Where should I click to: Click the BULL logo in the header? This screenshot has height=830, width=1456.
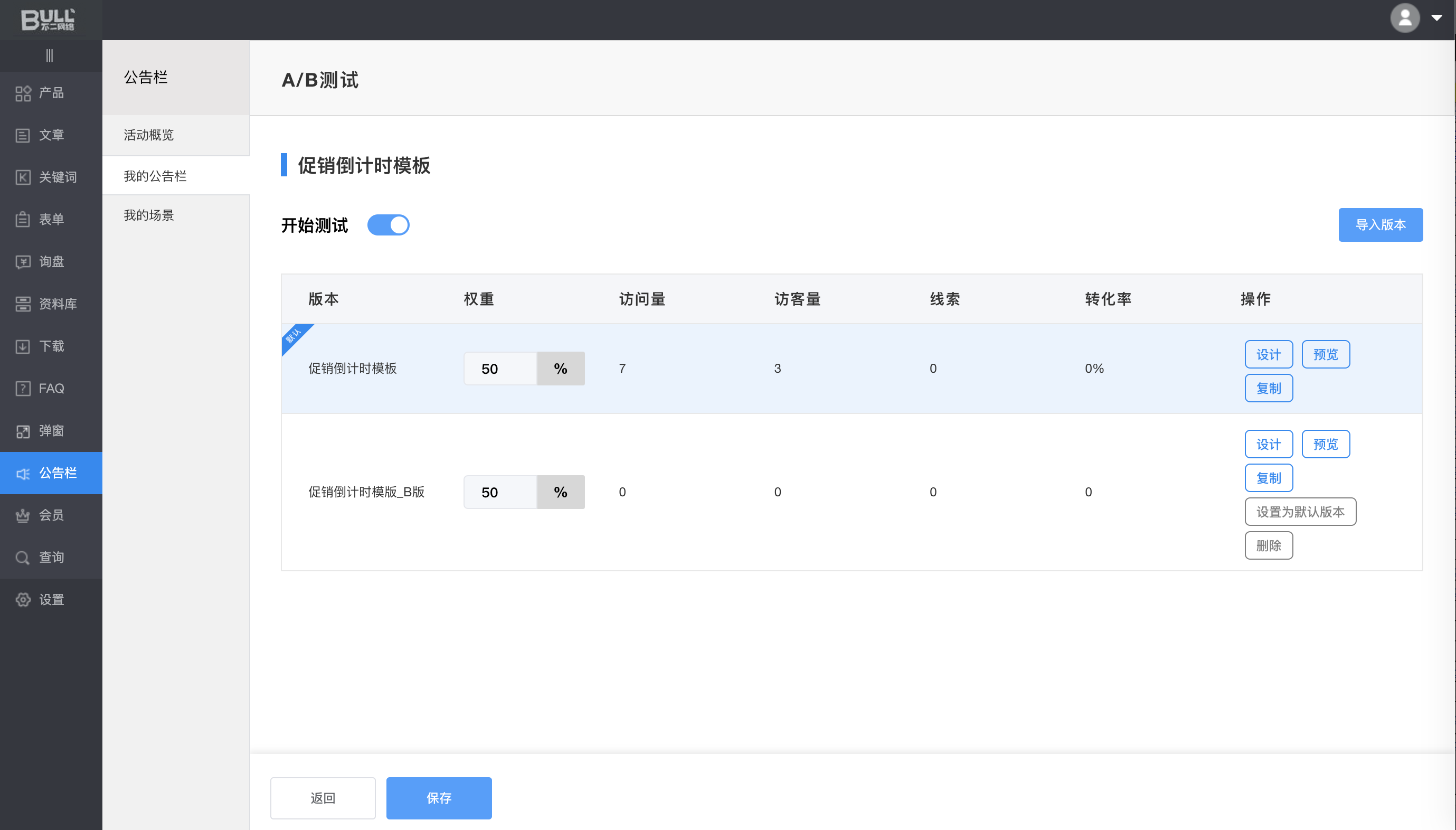(x=48, y=20)
